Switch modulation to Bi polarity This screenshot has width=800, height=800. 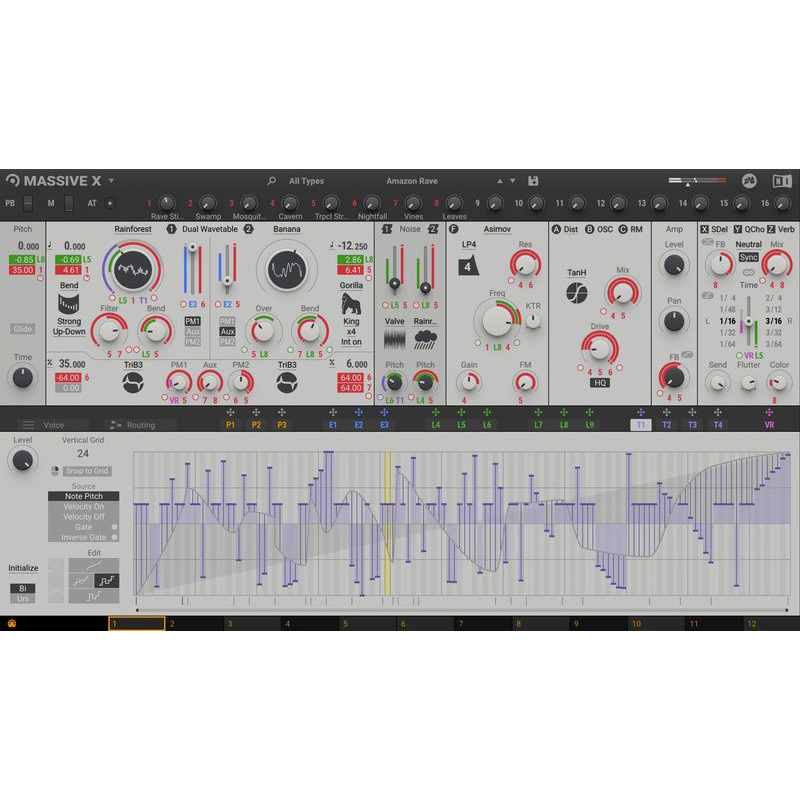pyautogui.click(x=22, y=588)
